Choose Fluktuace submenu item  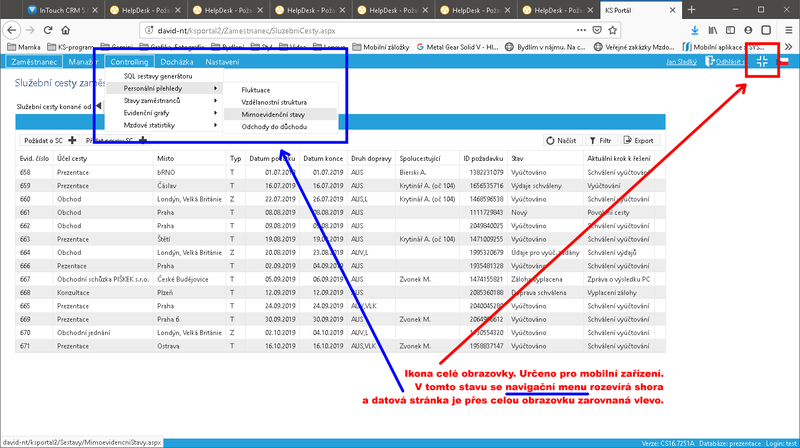(281, 90)
